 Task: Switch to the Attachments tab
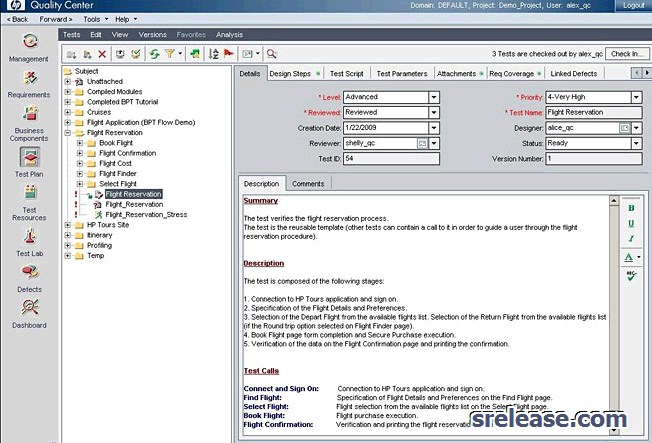[459, 74]
